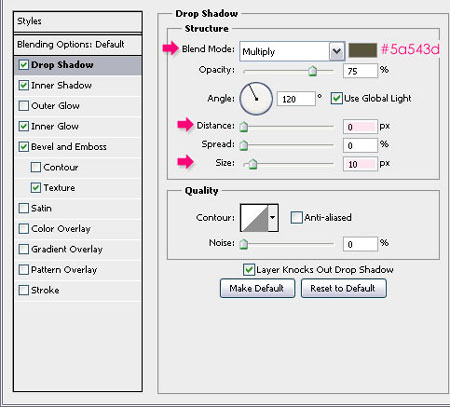Screen dimensions: 450x407
Task: Click the Noise slider handle
Action: coord(244,244)
